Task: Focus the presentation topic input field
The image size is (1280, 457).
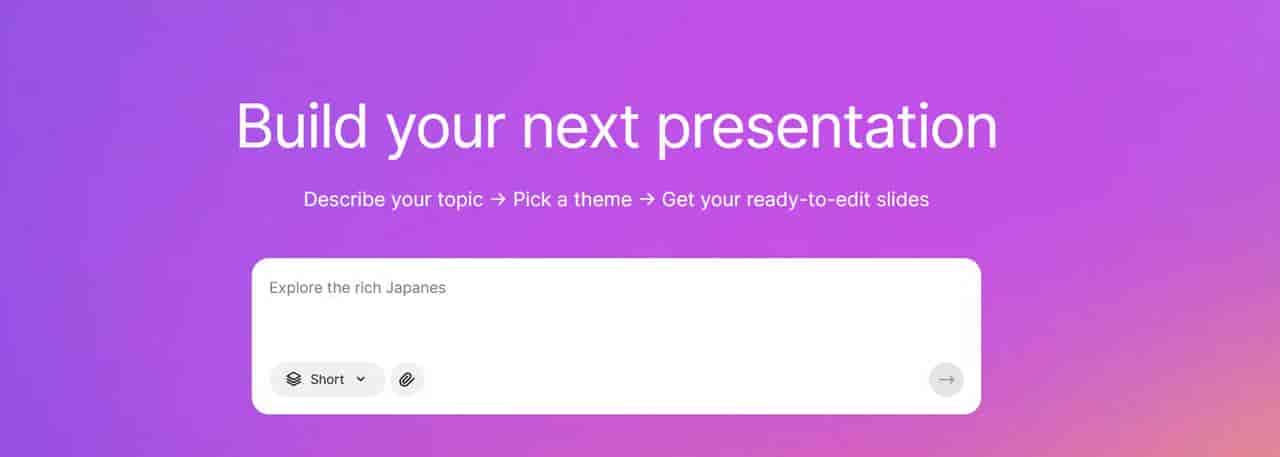Action: [x=615, y=315]
